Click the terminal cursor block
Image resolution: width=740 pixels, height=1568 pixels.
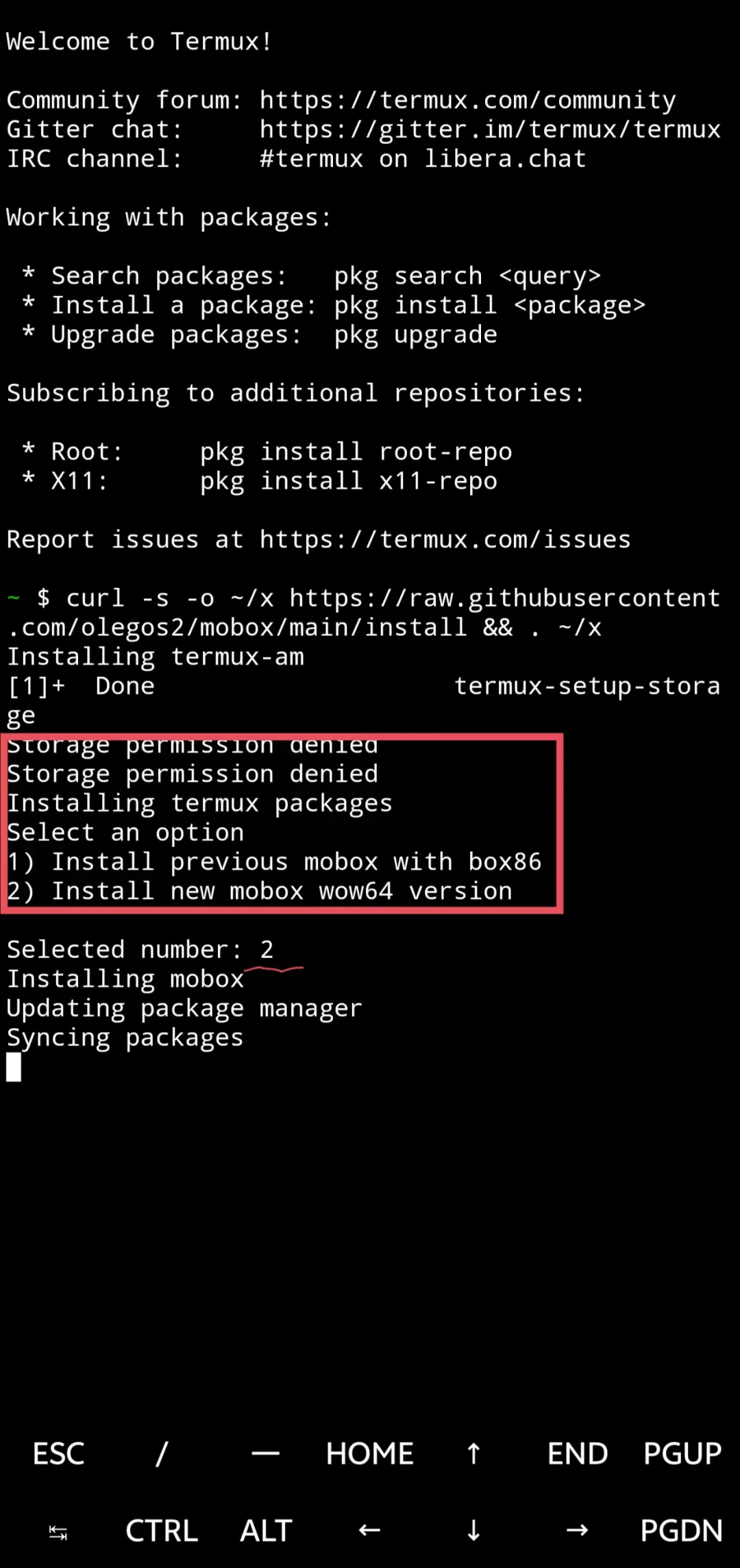(x=14, y=1067)
